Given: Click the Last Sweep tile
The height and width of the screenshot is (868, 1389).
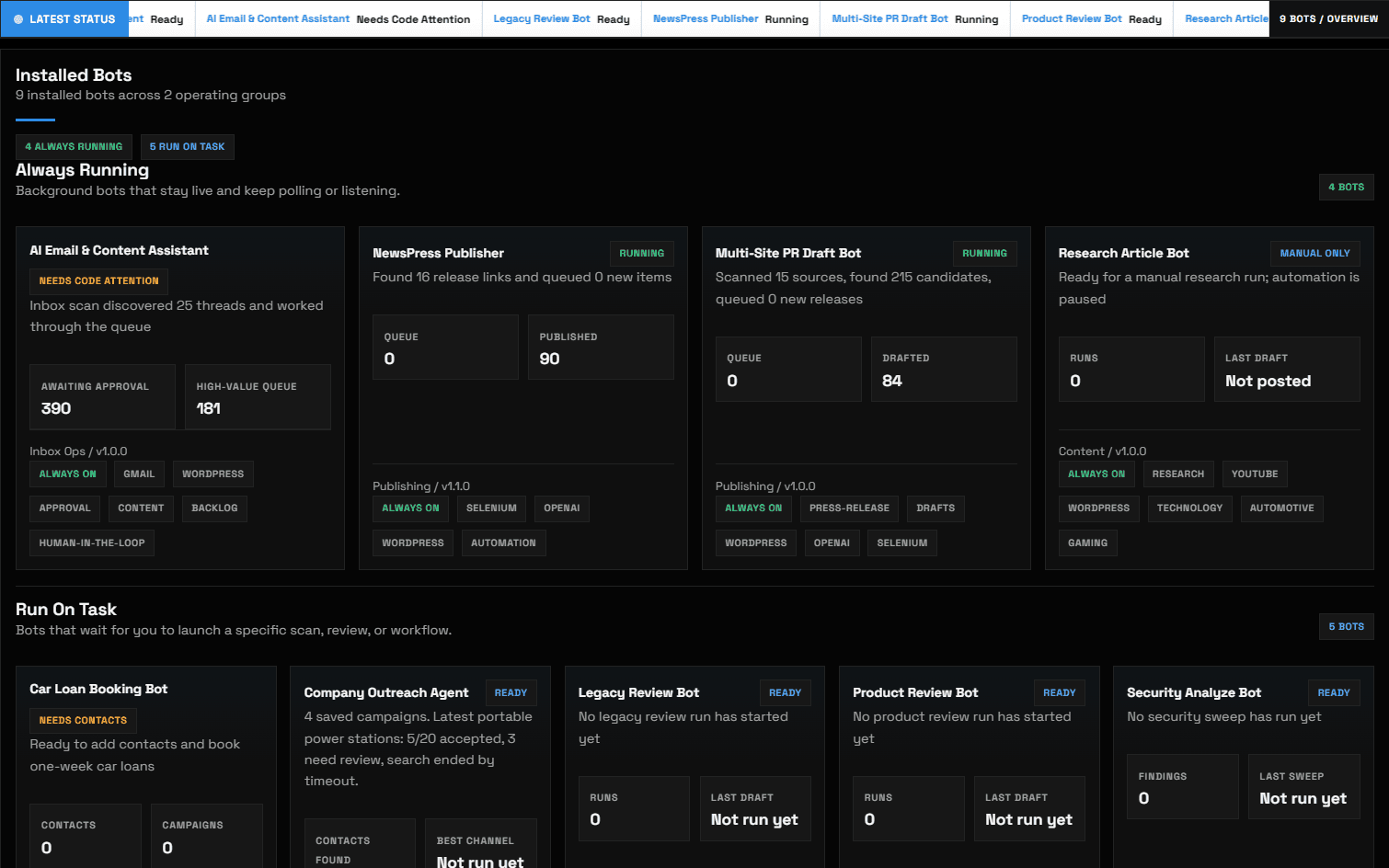Looking at the screenshot, I should (1303, 787).
